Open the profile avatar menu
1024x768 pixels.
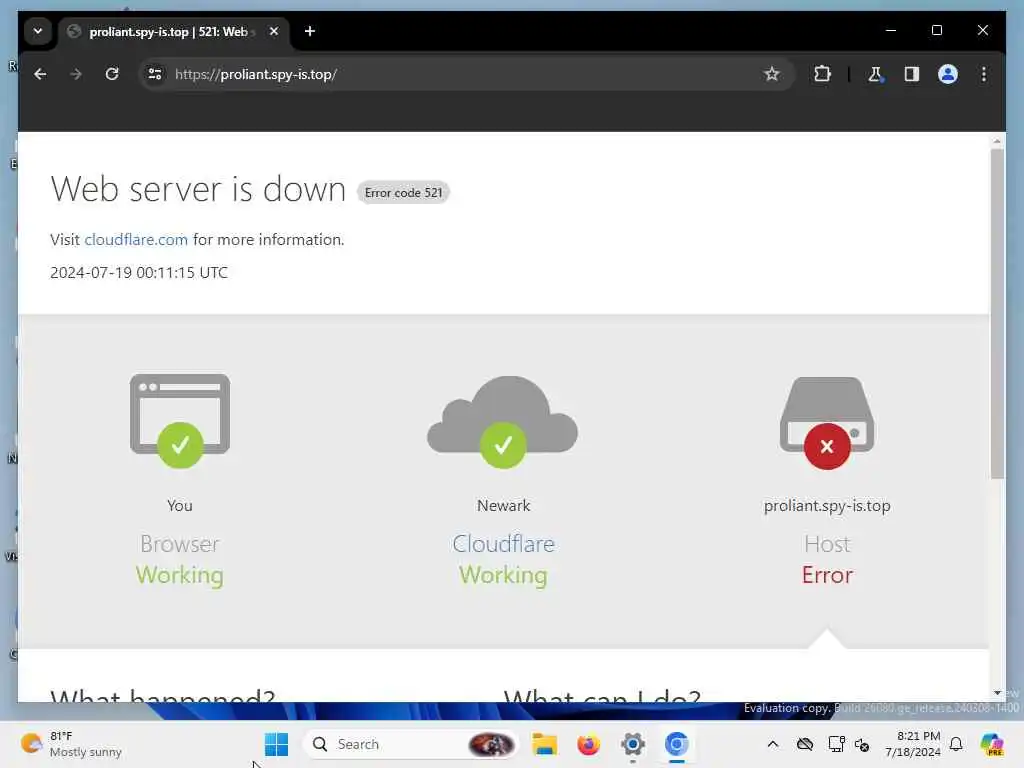[x=948, y=74]
